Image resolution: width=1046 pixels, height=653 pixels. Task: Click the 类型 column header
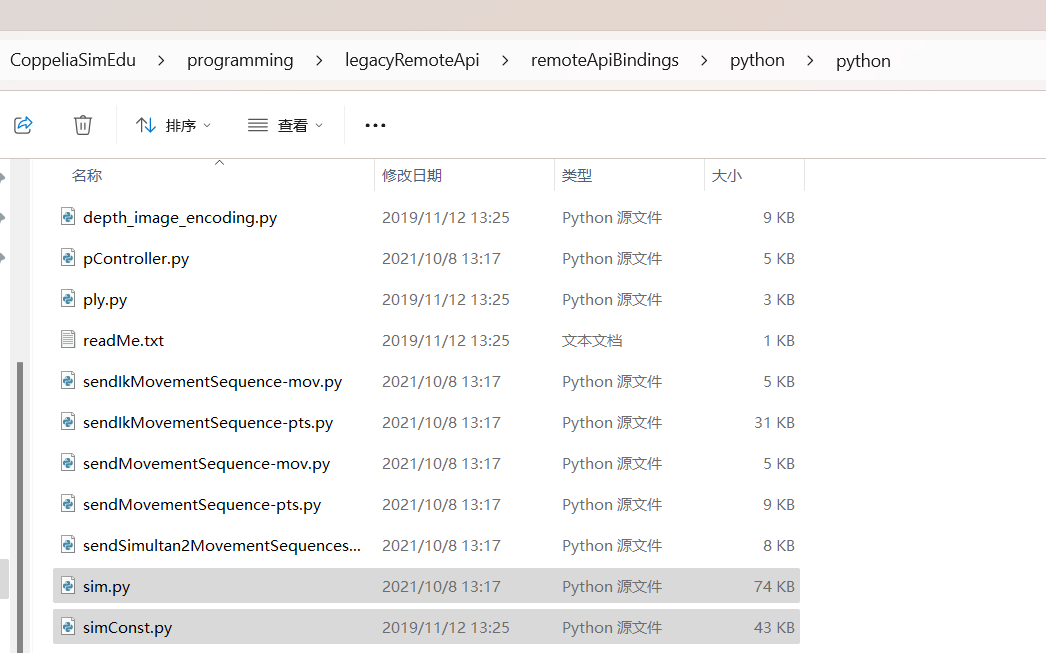click(x=578, y=175)
